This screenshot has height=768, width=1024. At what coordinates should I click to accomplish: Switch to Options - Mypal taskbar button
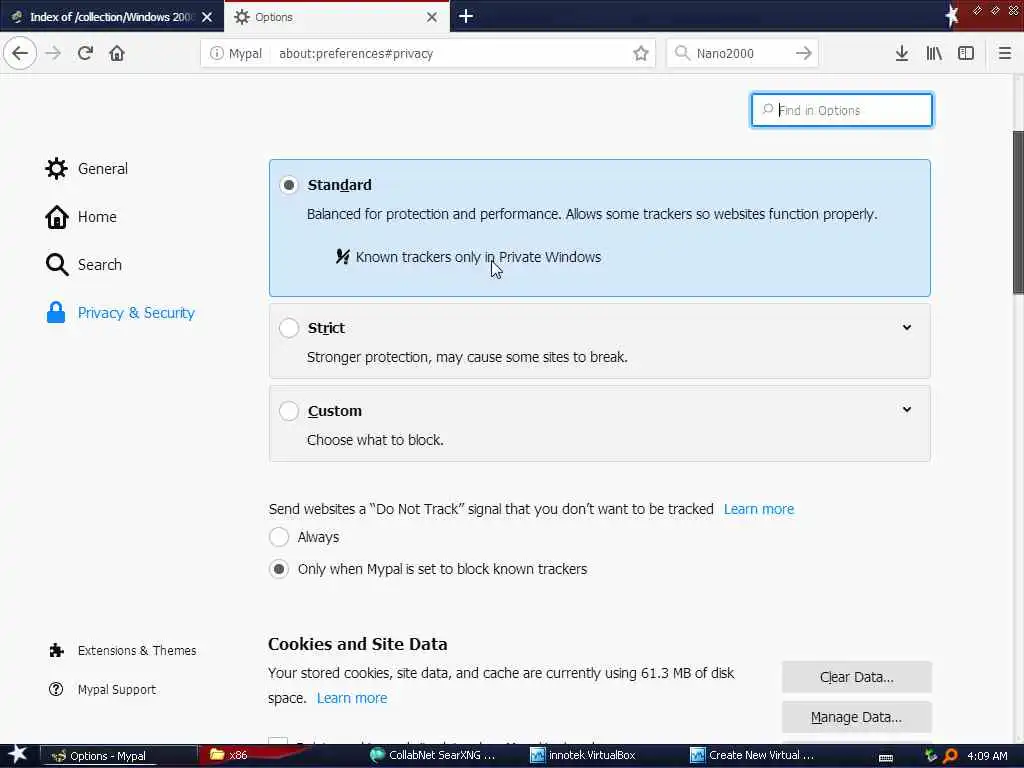[x=119, y=756]
